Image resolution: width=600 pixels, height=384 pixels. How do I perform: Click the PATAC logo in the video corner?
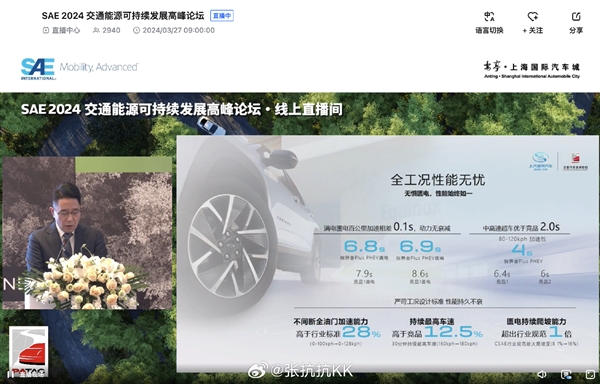pyautogui.click(x=29, y=351)
